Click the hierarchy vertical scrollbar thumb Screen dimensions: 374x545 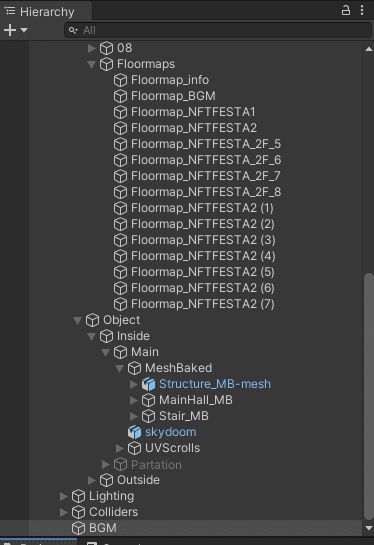tap(369, 396)
